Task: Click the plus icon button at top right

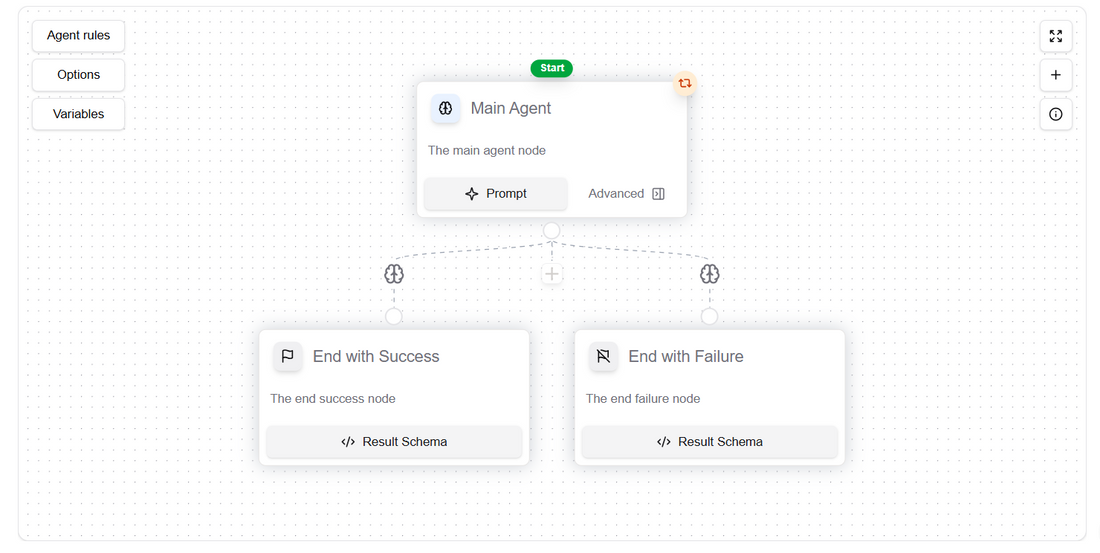Action: (1056, 75)
